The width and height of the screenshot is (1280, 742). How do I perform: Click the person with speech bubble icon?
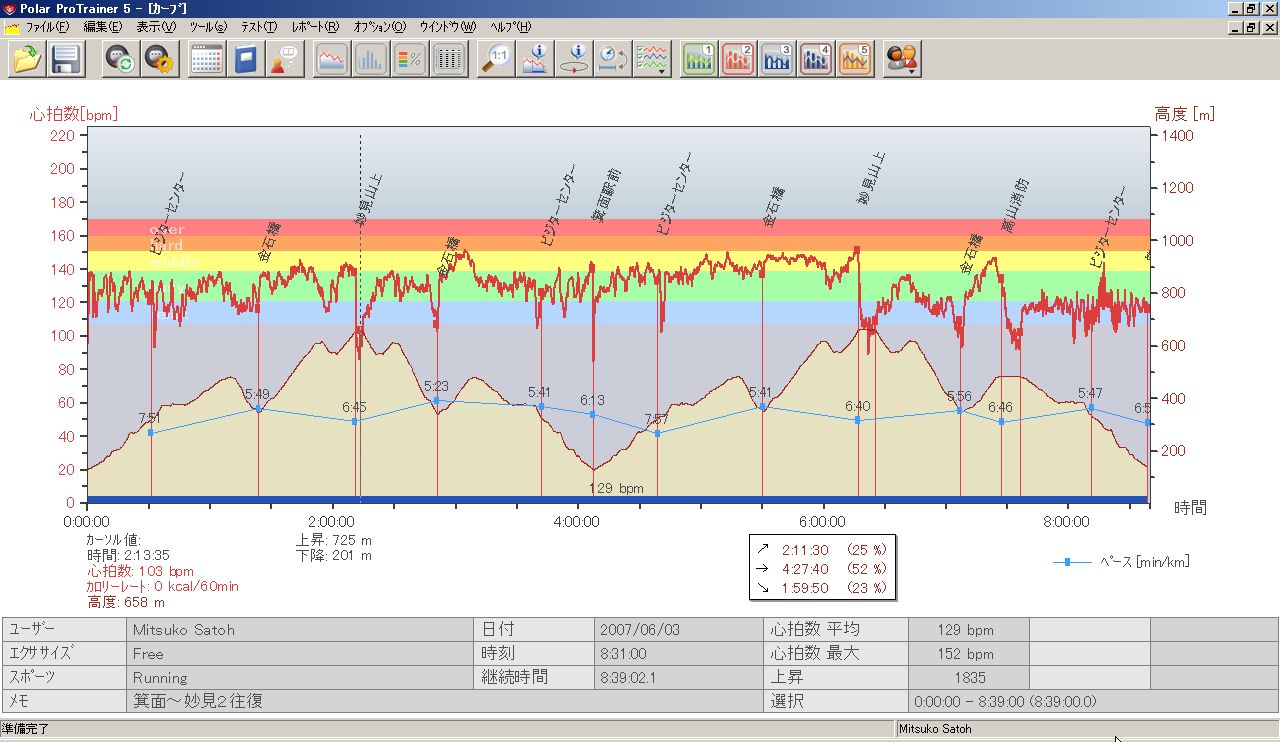click(285, 59)
